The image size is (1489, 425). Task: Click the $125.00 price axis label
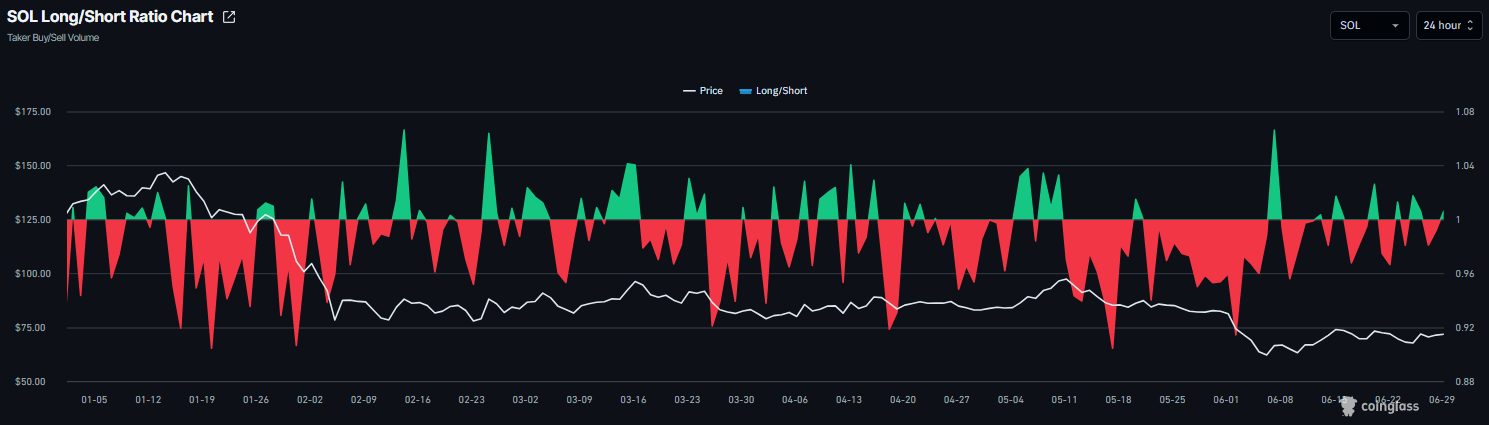(36, 219)
